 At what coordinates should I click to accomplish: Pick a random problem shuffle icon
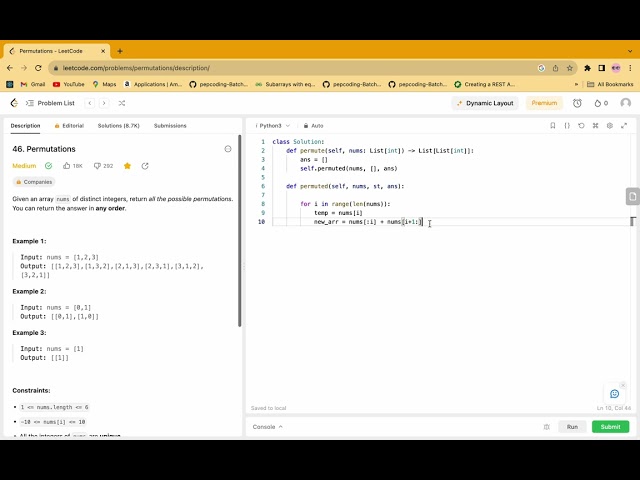click(122, 103)
